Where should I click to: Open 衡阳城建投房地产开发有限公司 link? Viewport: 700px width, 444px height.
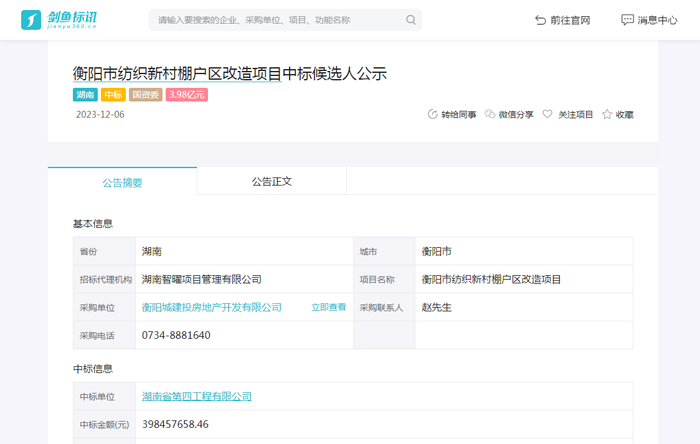click(212, 307)
